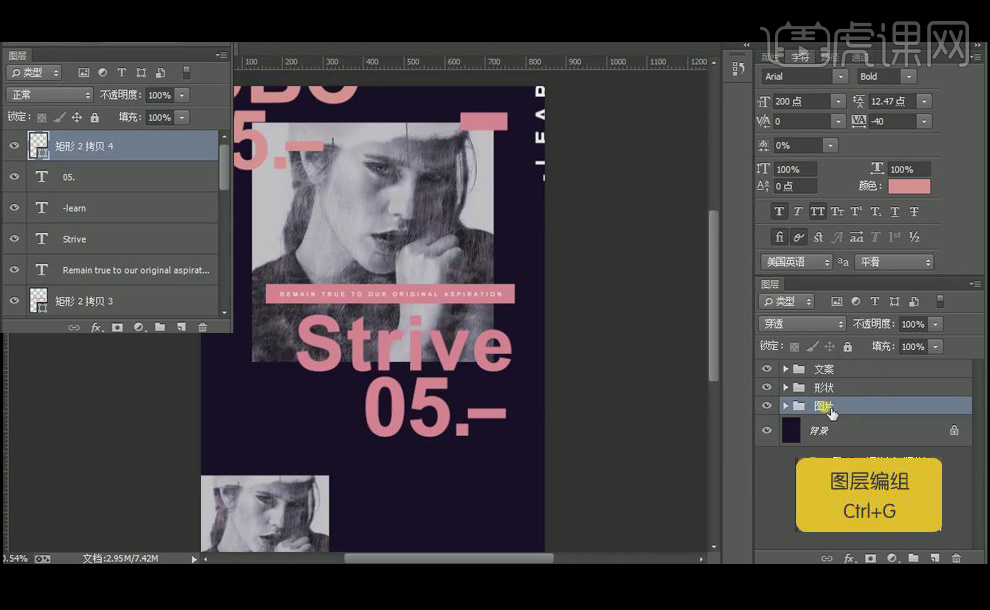
Task: Select the 'Remain true to our original aspirat...' layer
Action: click(x=135, y=270)
